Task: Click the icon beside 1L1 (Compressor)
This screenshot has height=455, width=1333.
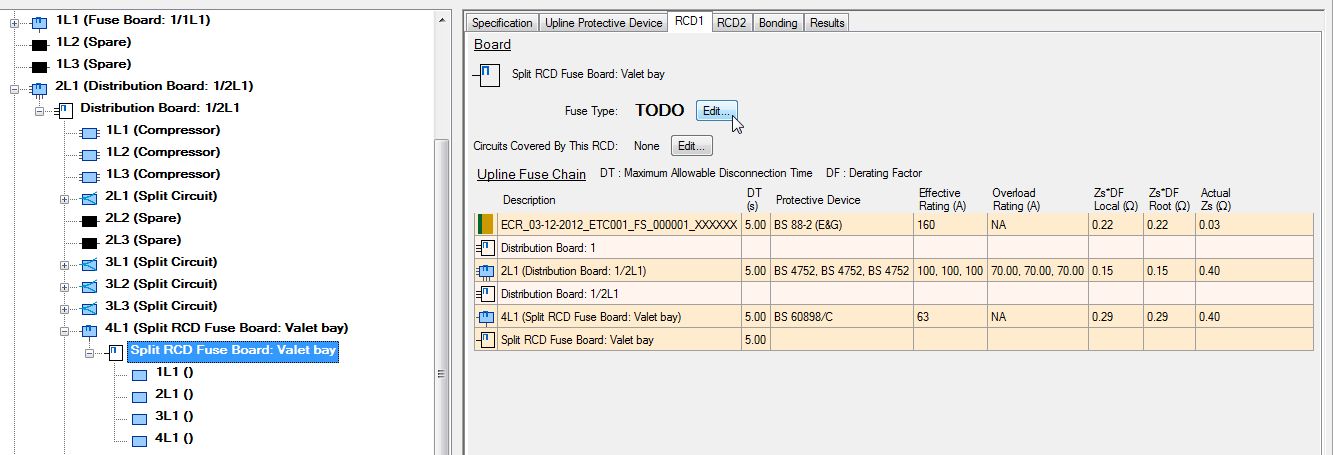Action: (x=89, y=132)
